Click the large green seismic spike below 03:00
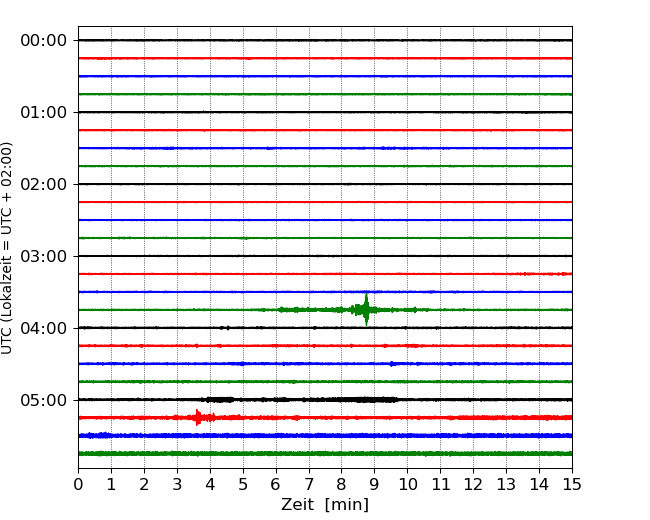Image resolution: width=650 pixels, height=520 pixels. click(x=366, y=310)
